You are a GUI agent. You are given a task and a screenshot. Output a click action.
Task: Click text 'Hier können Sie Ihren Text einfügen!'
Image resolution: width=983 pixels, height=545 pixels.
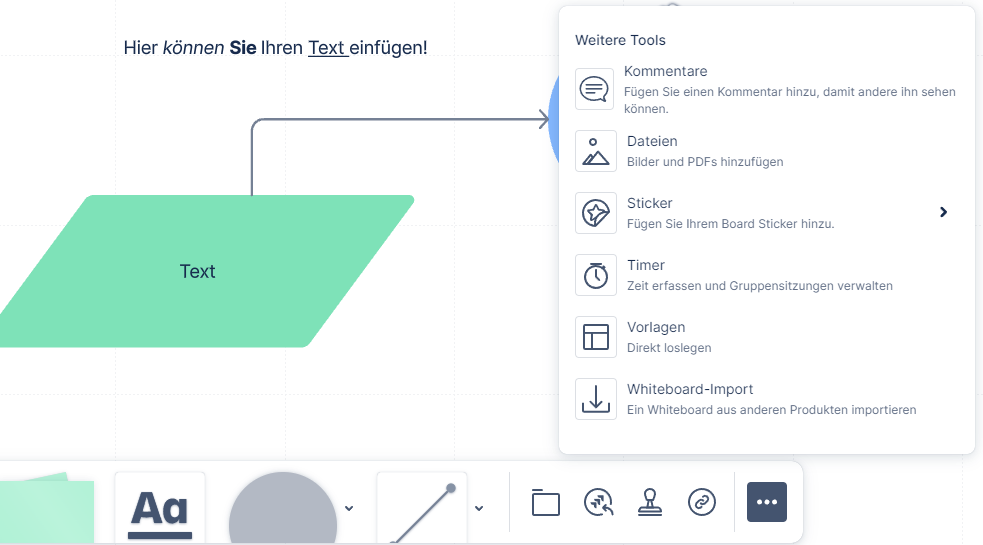[275, 48]
